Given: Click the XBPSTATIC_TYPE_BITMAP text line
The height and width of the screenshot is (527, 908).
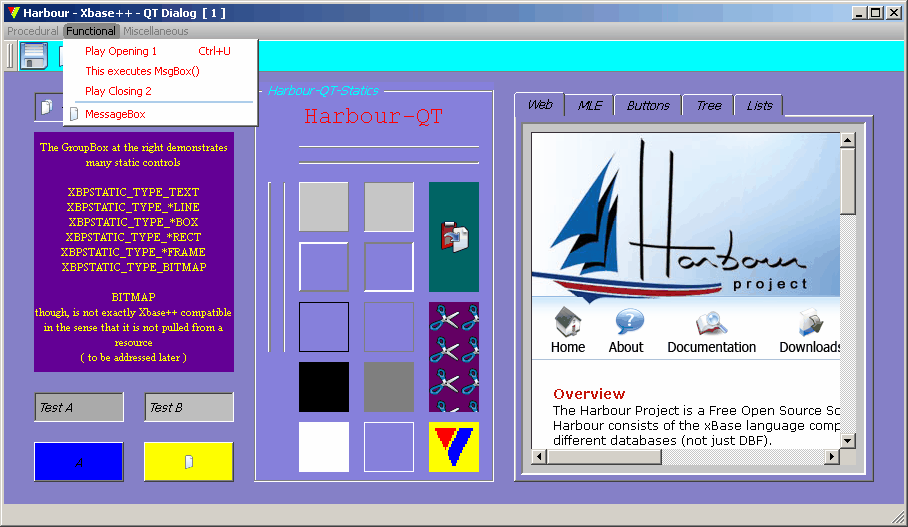Looking at the screenshot, I should coord(134,267).
